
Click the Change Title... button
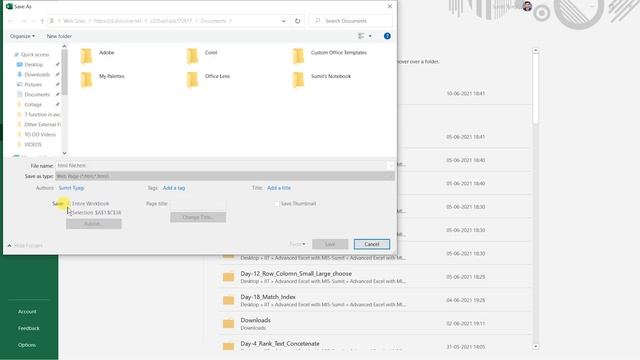point(198,217)
